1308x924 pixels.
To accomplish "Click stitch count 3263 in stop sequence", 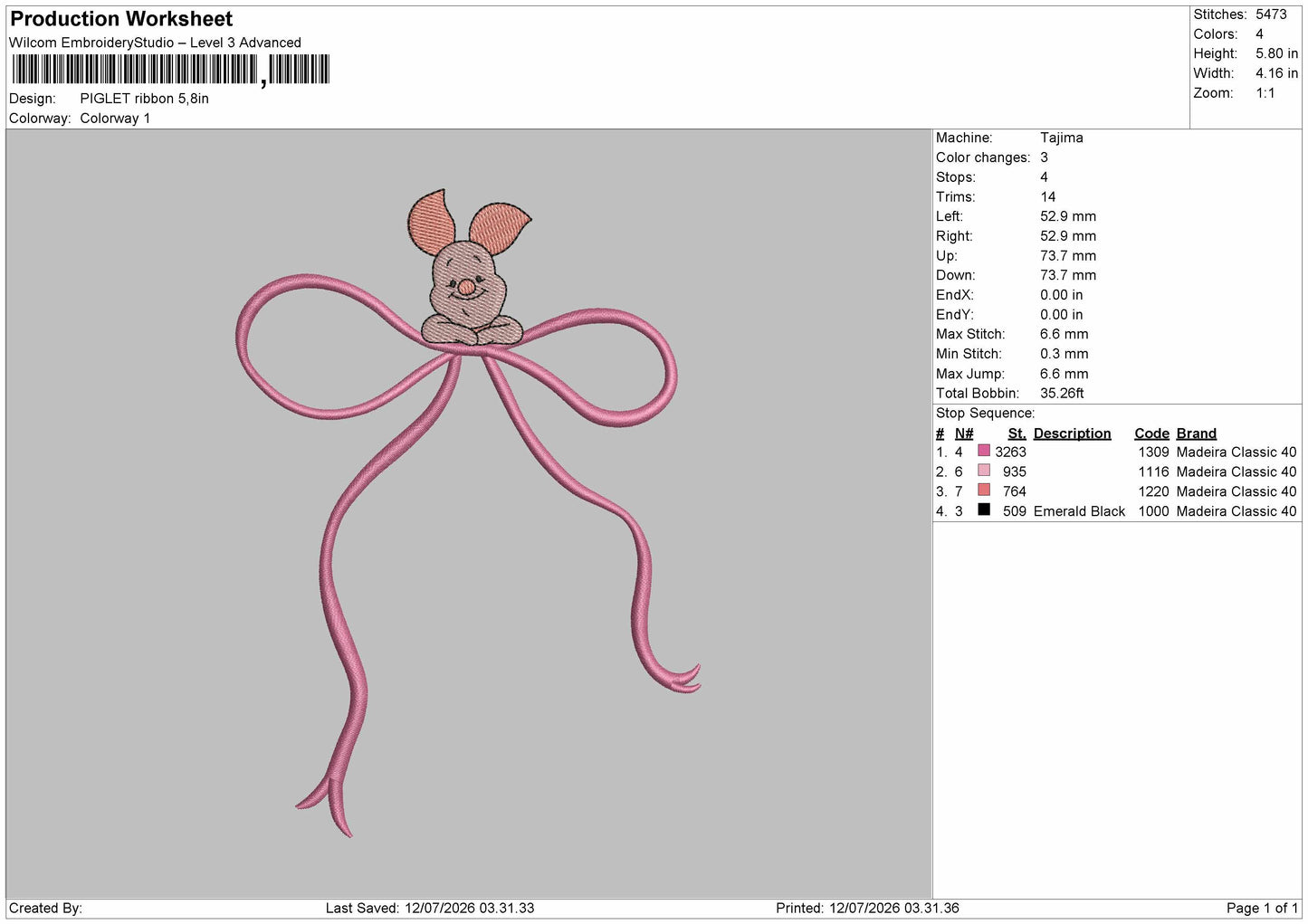I will pyautogui.click(x=1010, y=452).
